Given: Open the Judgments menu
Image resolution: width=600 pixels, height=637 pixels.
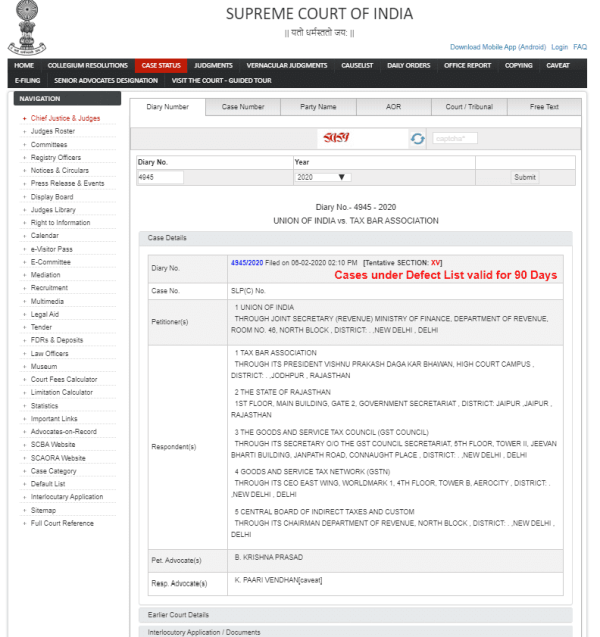Looking at the screenshot, I should (213, 65).
